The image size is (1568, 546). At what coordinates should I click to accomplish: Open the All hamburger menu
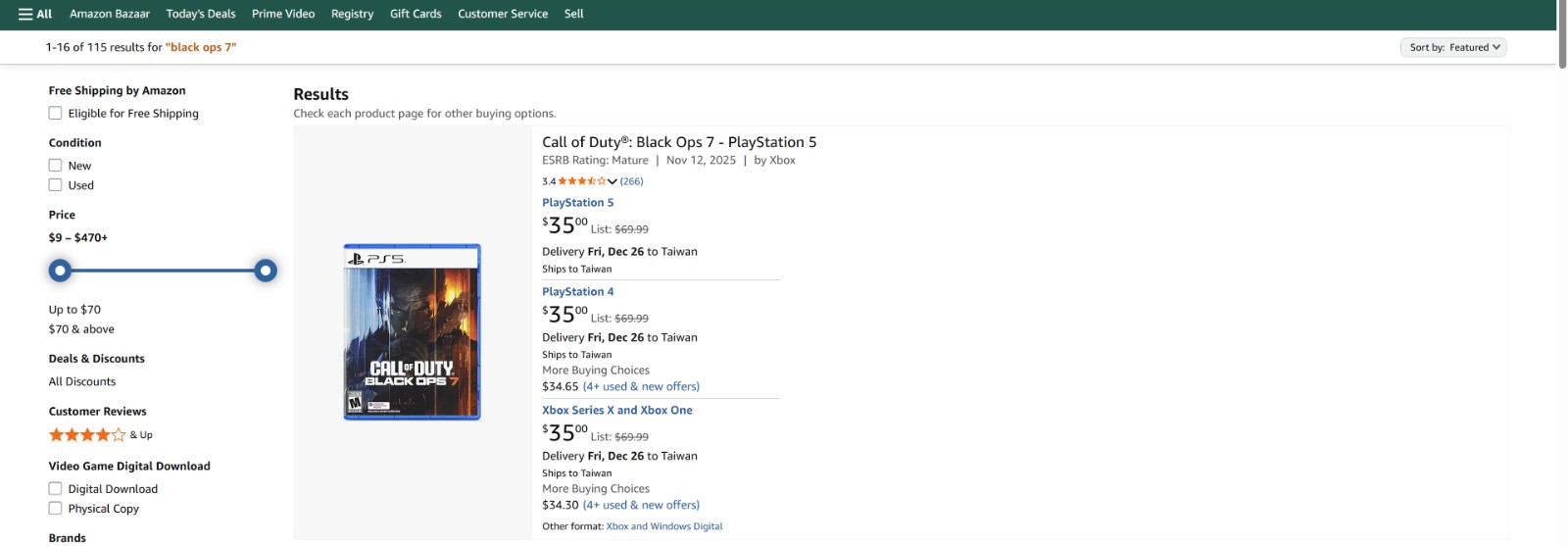point(35,14)
